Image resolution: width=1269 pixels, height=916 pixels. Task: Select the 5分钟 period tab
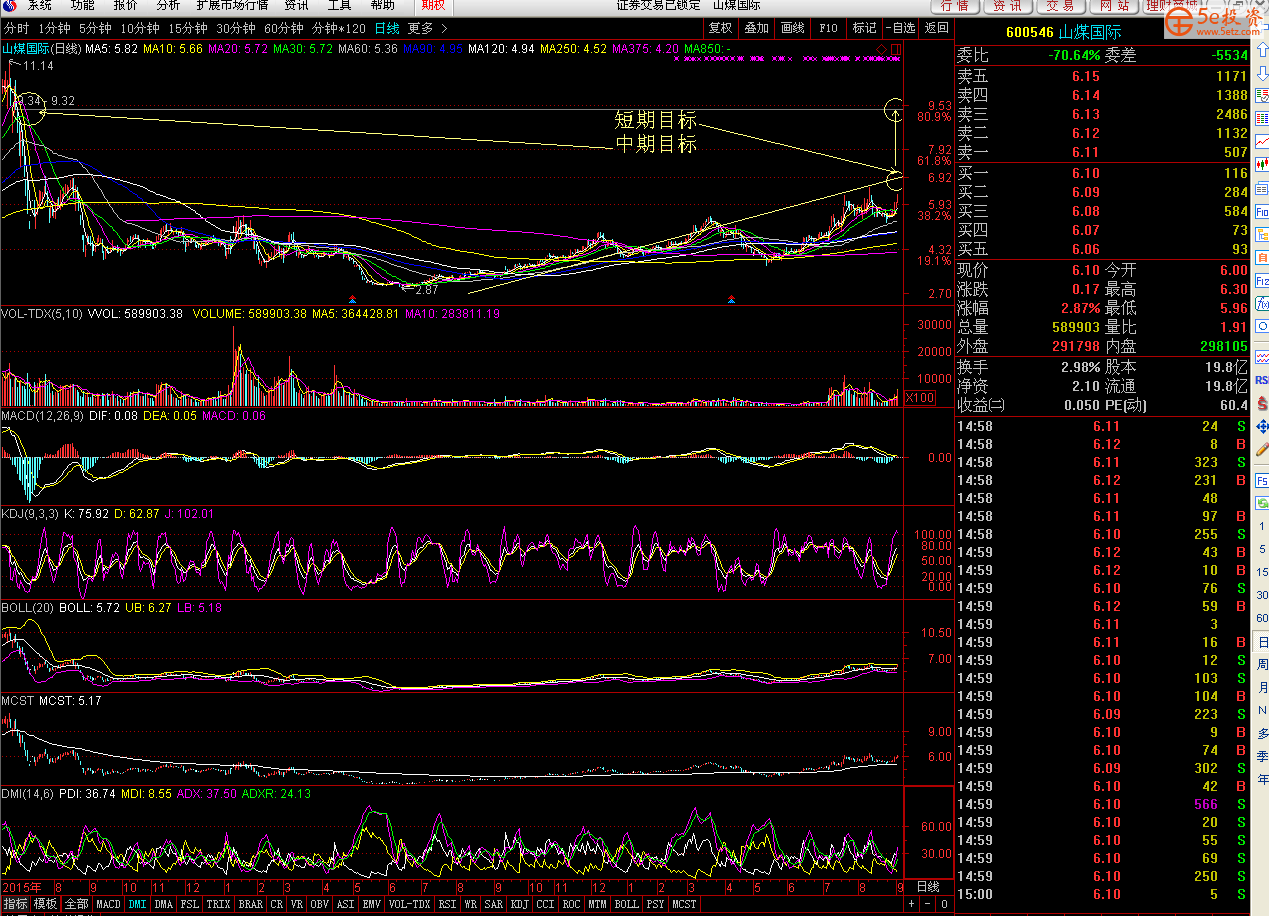pos(95,28)
